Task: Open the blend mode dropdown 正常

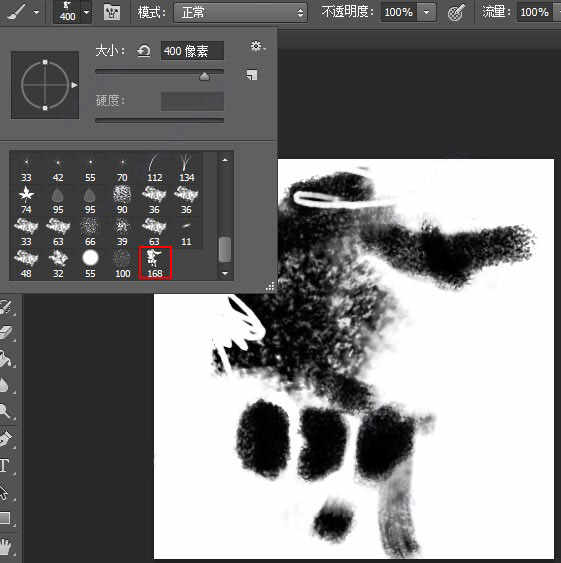Action: point(241,13)
